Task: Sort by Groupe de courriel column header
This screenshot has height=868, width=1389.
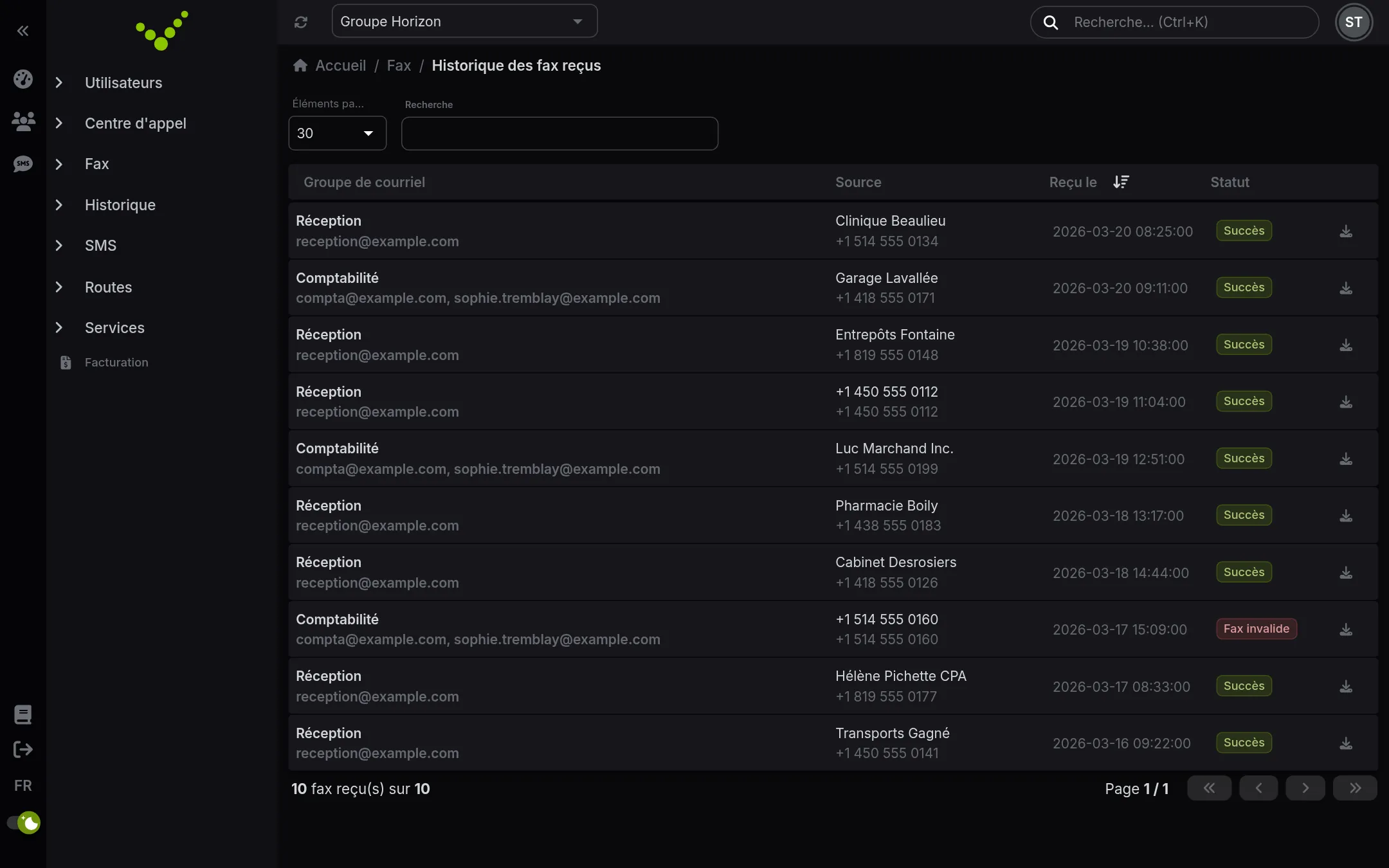Action: (x=364, y=182)
